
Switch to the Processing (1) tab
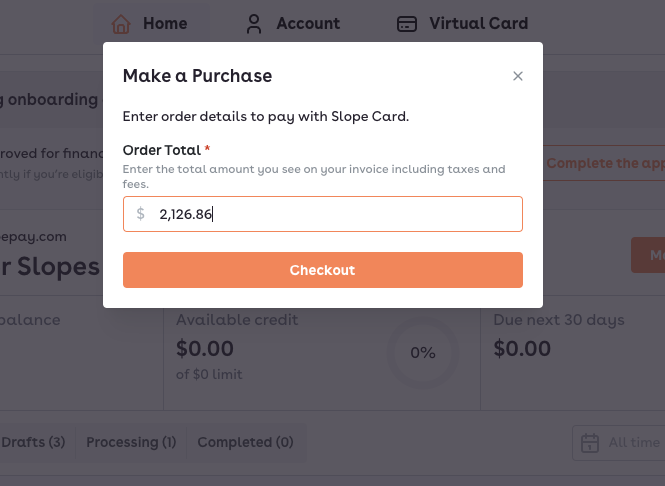click(x=131, y=442)
